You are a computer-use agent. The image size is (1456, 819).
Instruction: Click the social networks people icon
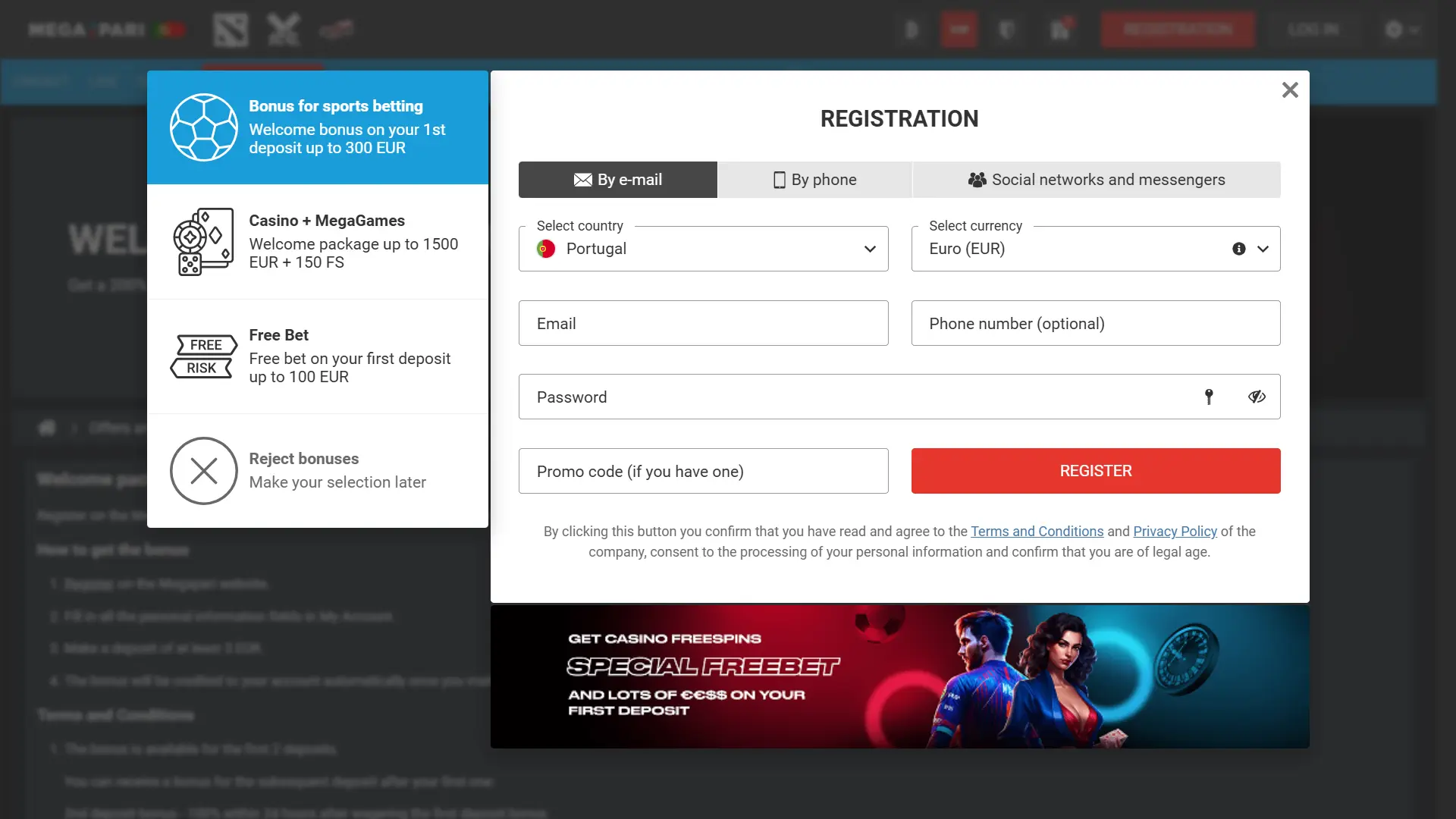pyautogui.click(x=977, y=179)
